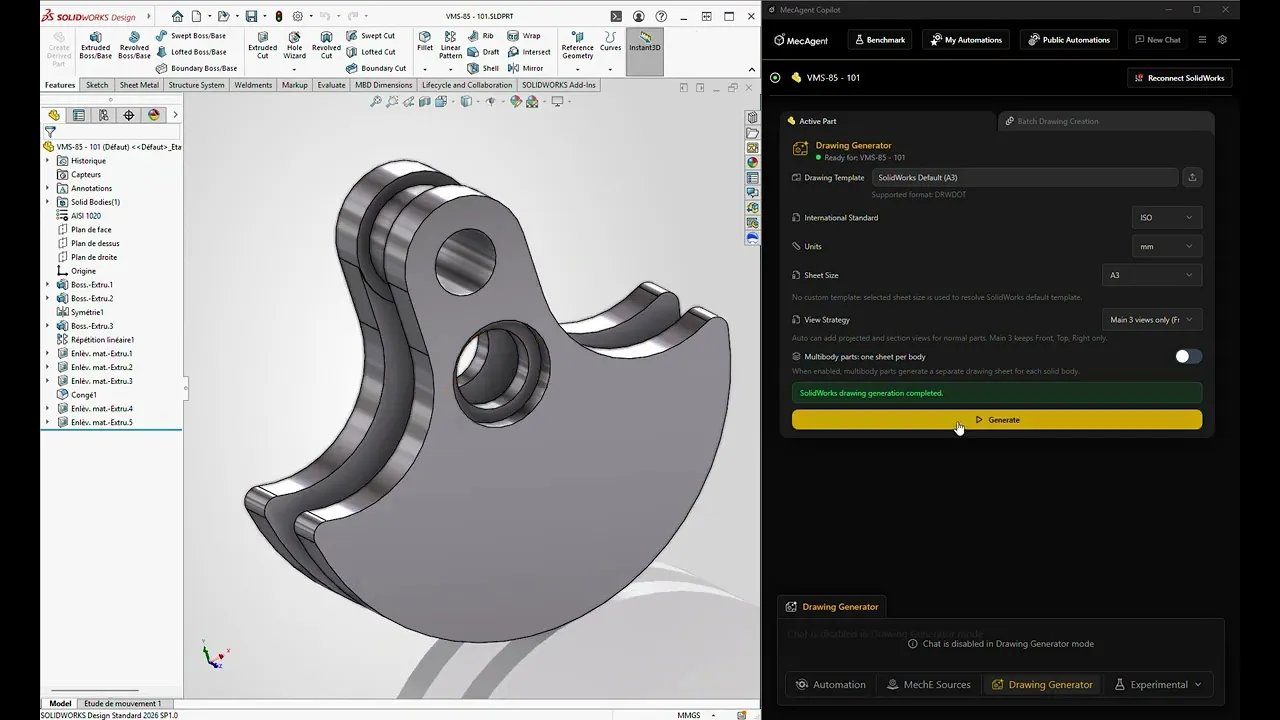Click the Home icon in SolidWorks title bar
1280x720 pixels.
click(177, 16)
